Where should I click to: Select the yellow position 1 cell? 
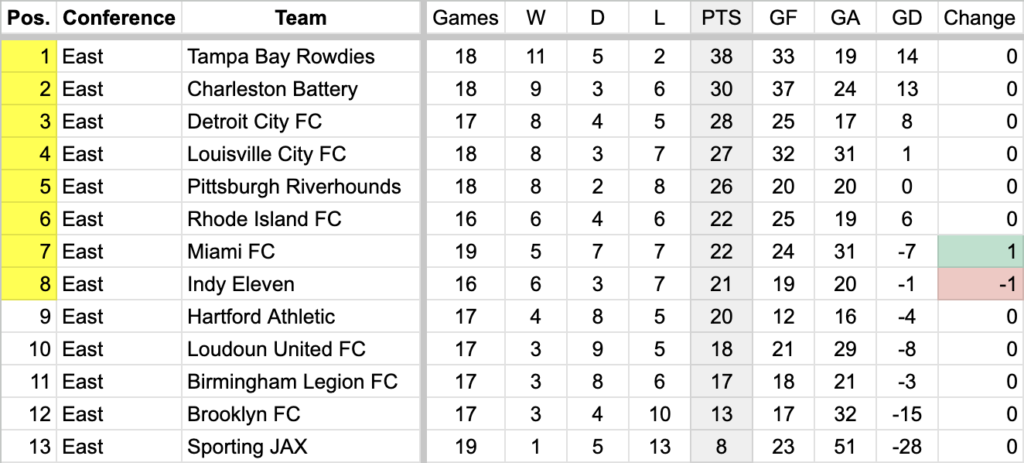pyautogui.click(x=29, y=56)
